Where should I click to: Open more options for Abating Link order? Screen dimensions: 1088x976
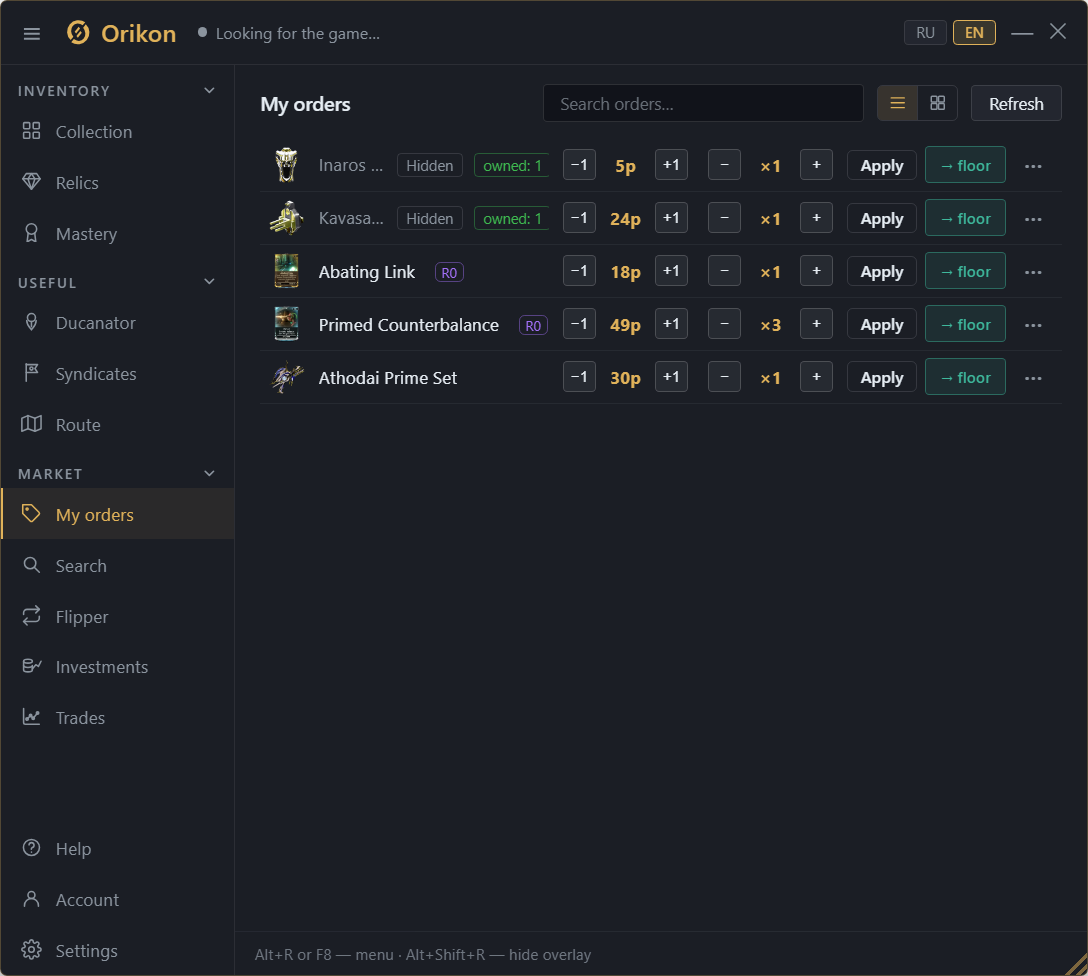tap(1033, 272)
